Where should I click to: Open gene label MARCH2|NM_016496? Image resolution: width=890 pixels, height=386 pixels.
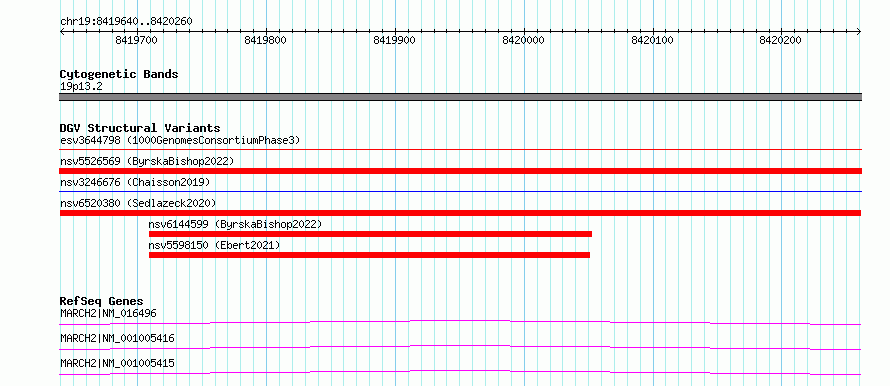(108, 313)
